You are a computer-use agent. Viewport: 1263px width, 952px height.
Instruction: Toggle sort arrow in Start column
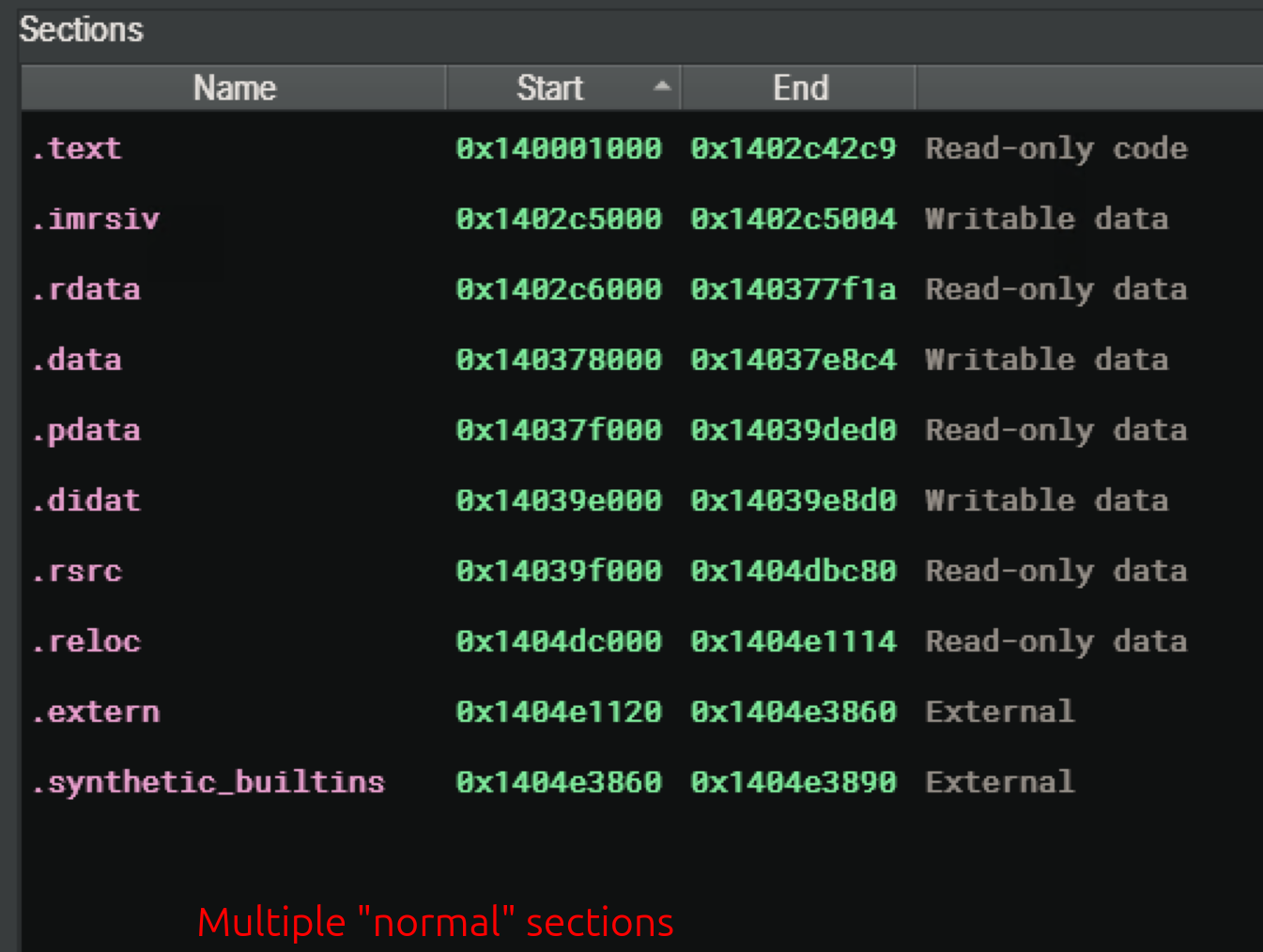662,86
